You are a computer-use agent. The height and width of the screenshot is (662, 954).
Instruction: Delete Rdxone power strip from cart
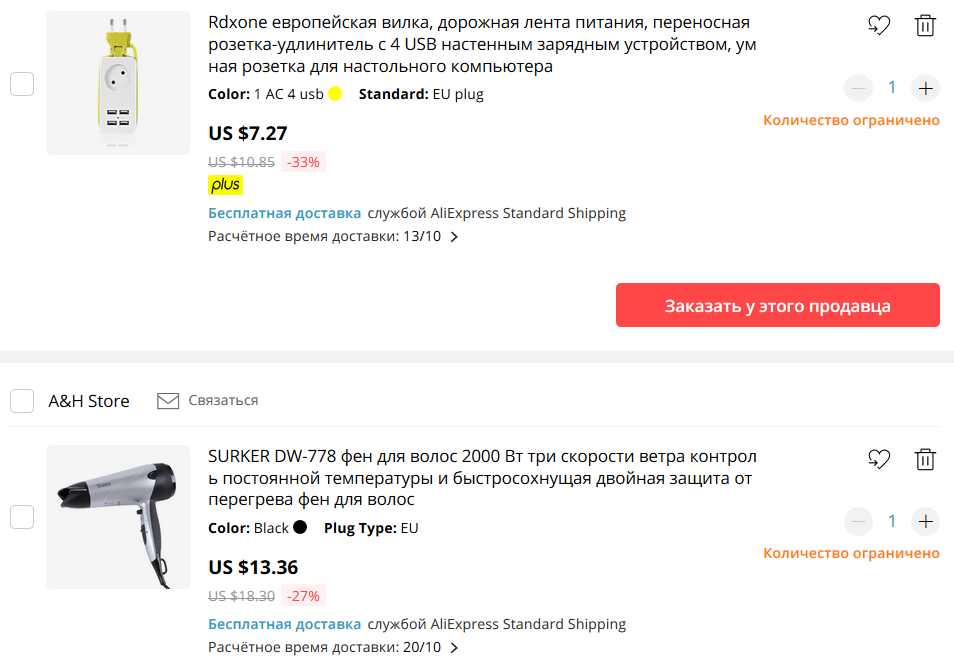(925, 25)
